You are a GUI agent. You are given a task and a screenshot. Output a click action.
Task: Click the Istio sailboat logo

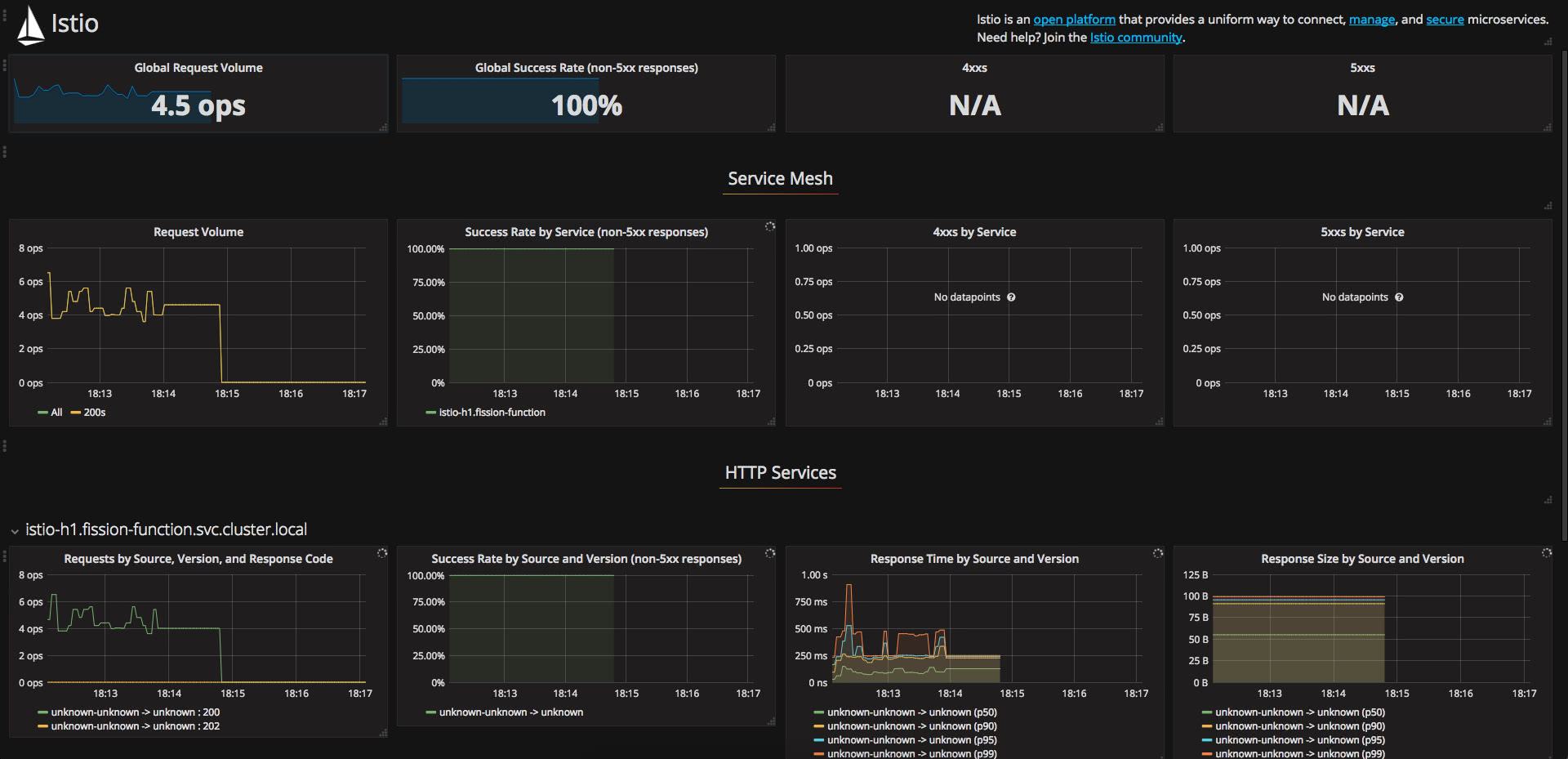[x=30, y=25]
